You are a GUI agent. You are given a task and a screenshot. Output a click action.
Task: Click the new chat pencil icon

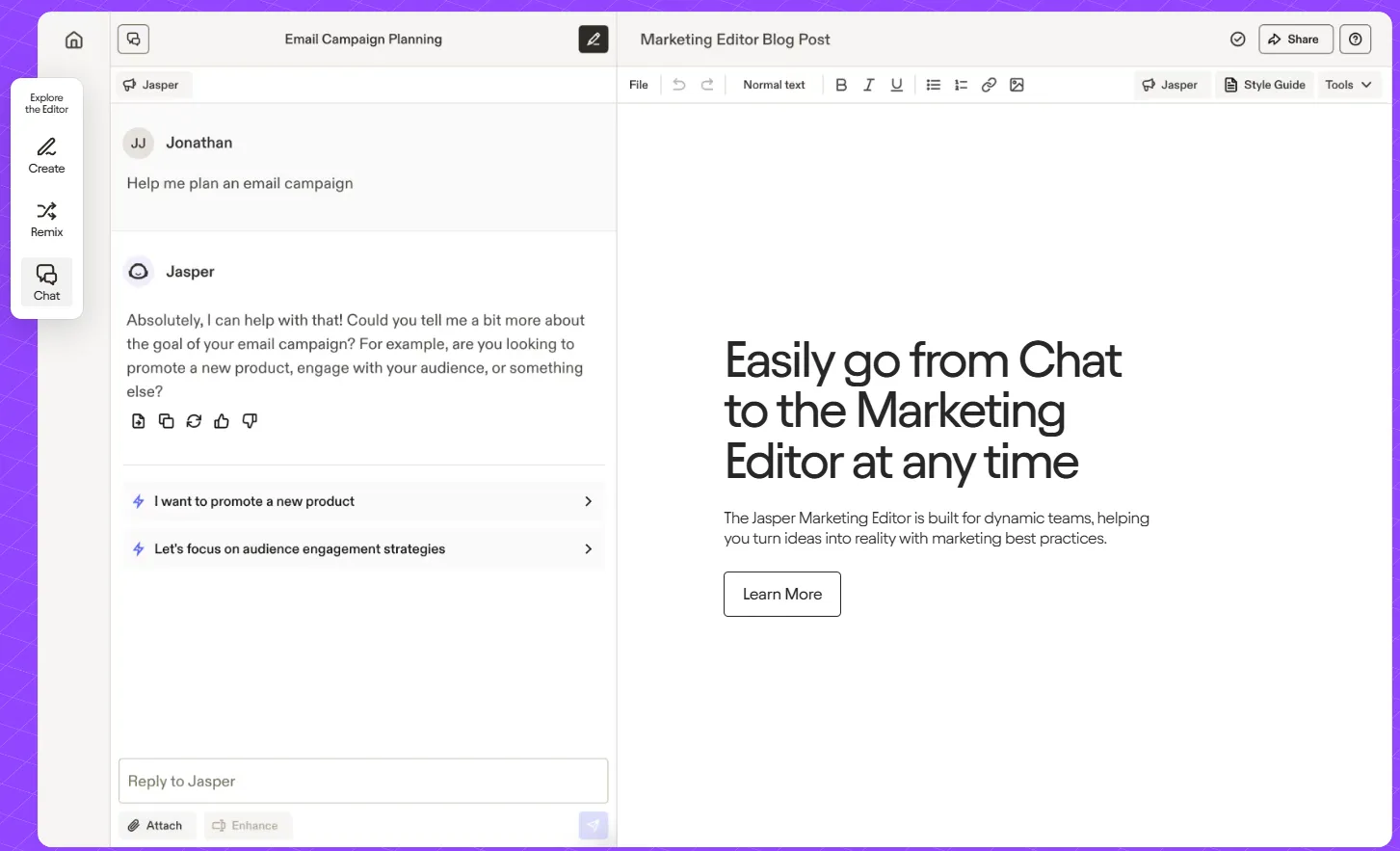point(594,40)
